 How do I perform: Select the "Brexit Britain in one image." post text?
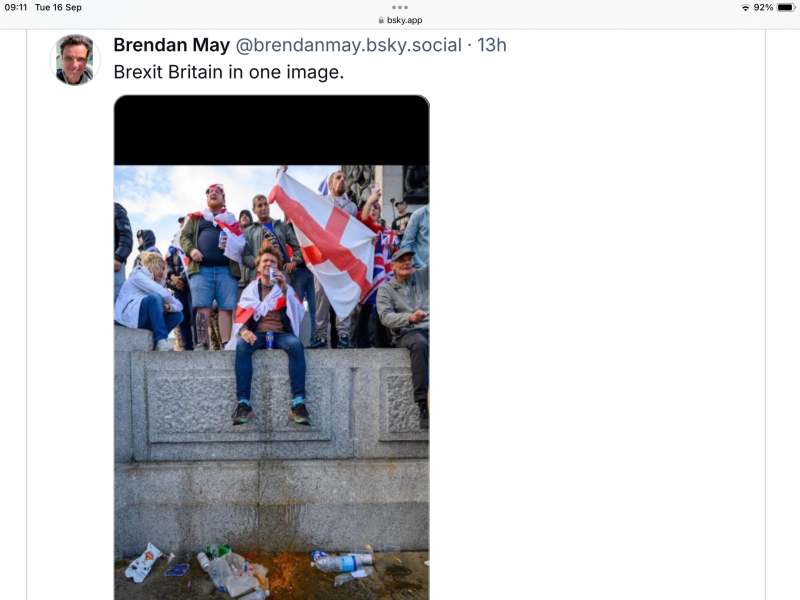[x=229, y=72]
